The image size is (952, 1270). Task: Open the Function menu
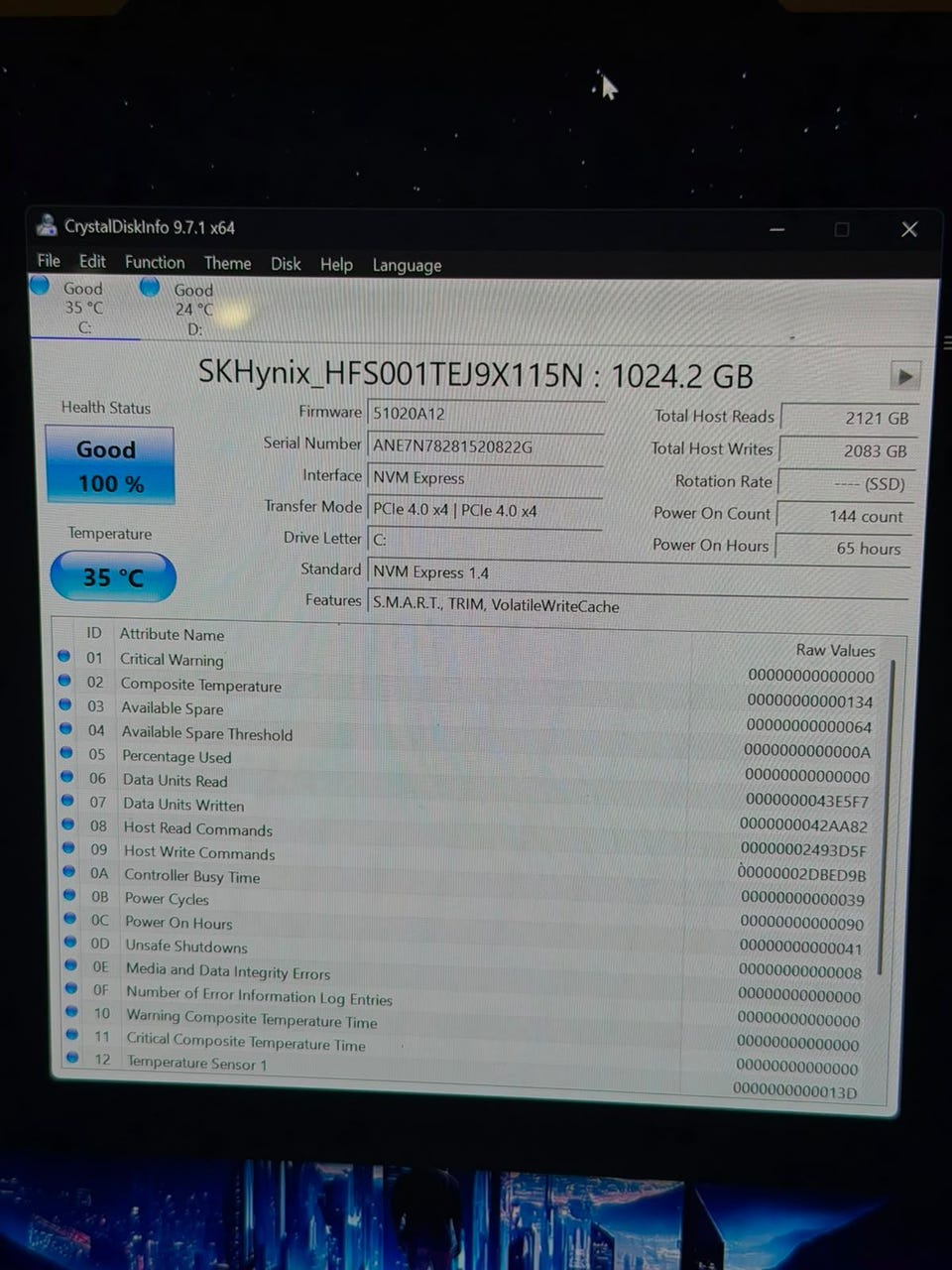click(155, 262)
